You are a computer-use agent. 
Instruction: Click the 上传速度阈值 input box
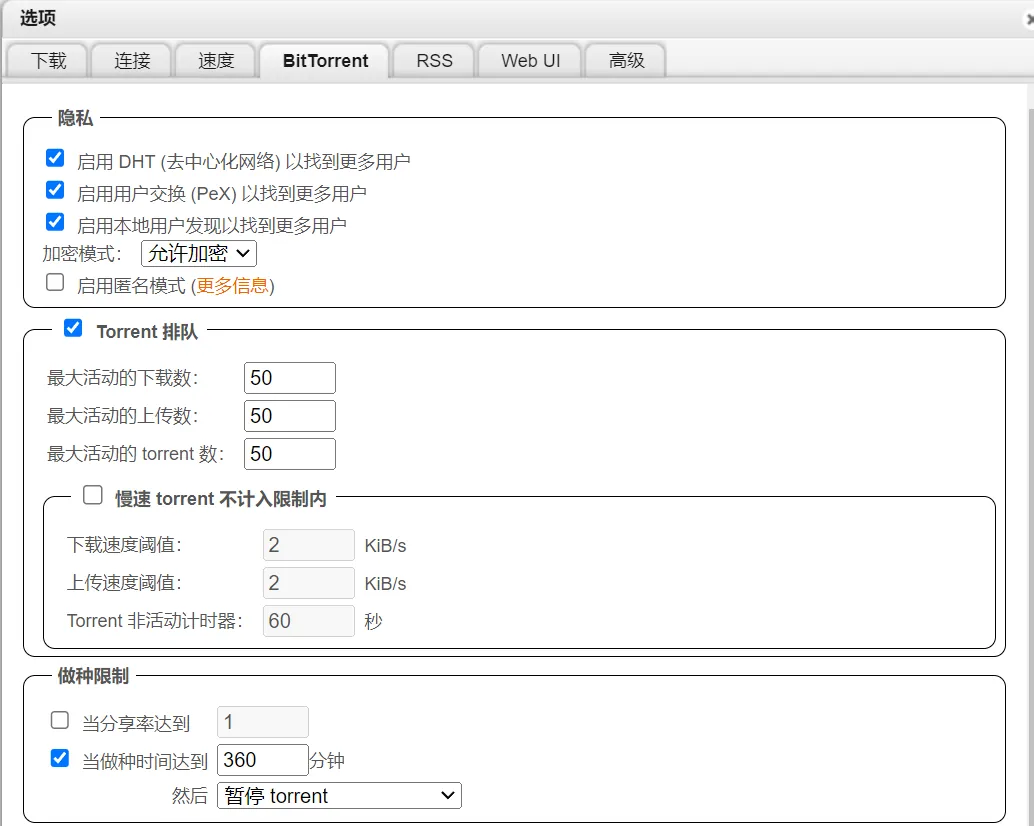click(309, 583)
